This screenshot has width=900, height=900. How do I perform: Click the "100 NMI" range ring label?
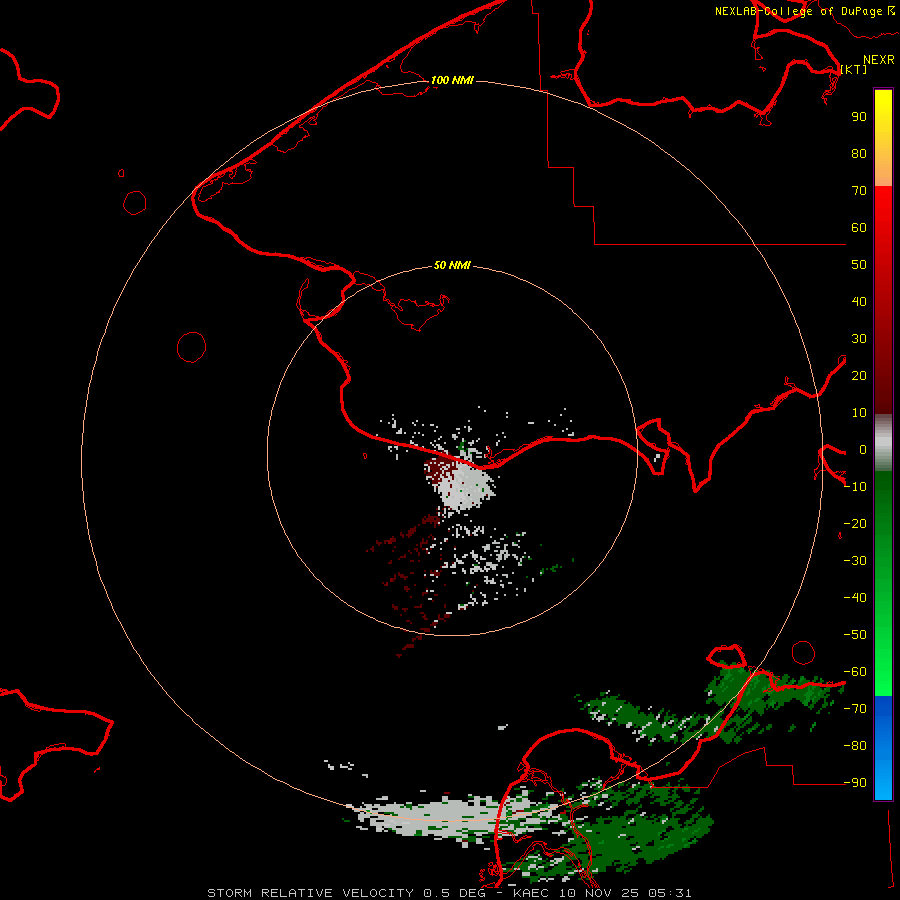click(452, 80)
